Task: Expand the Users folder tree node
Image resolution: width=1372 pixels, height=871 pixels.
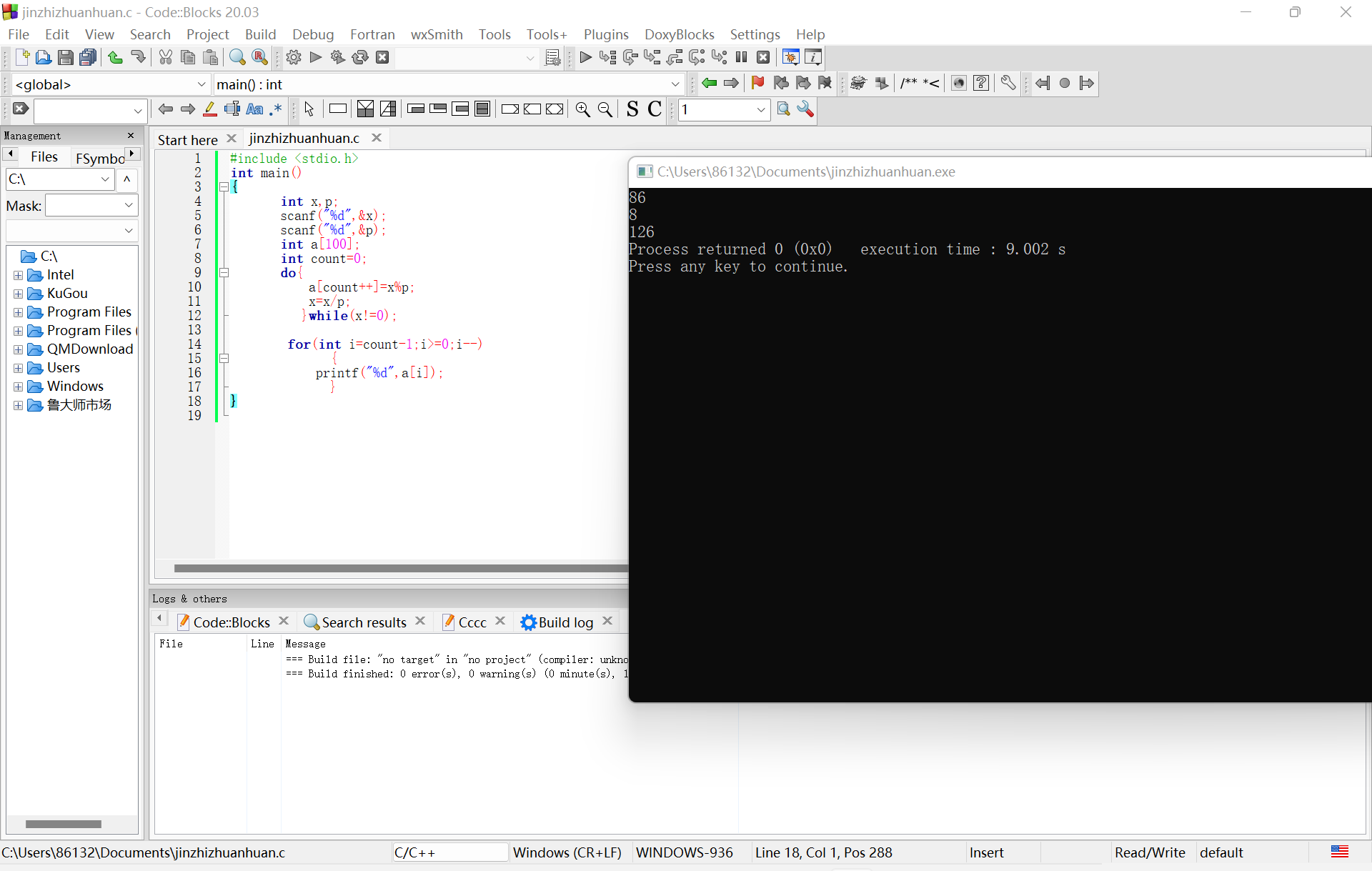Action: [x=18, y=368]
